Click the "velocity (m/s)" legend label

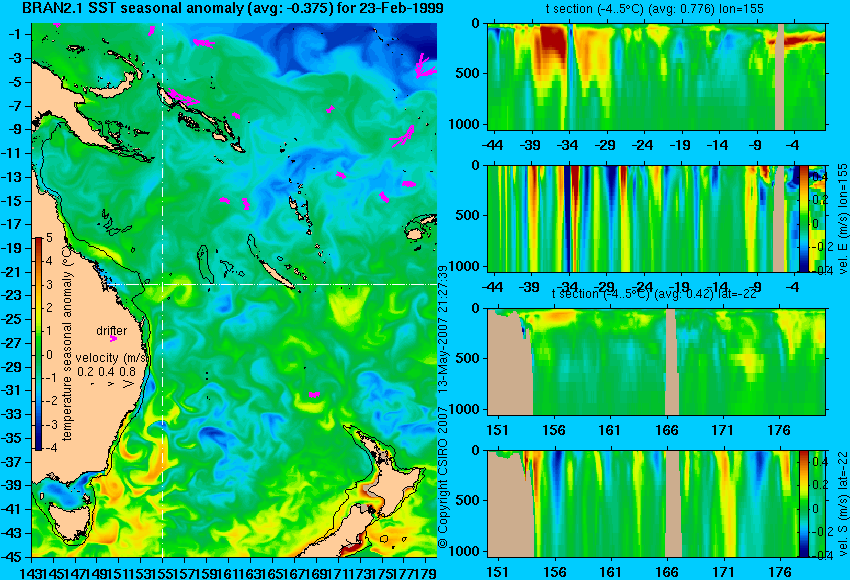[112, 358]
